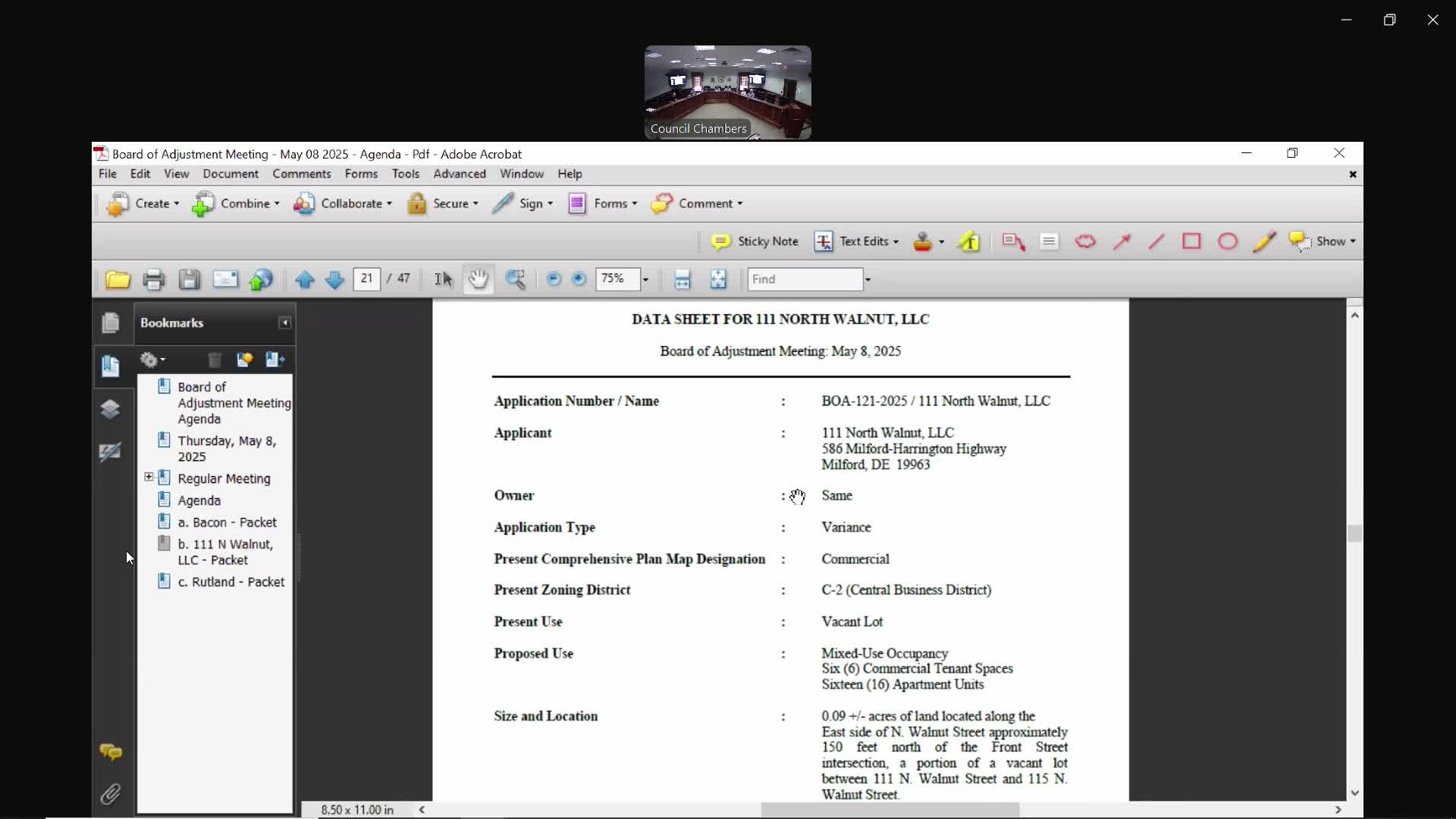Toggle the Comments list panel

point(111,752)
